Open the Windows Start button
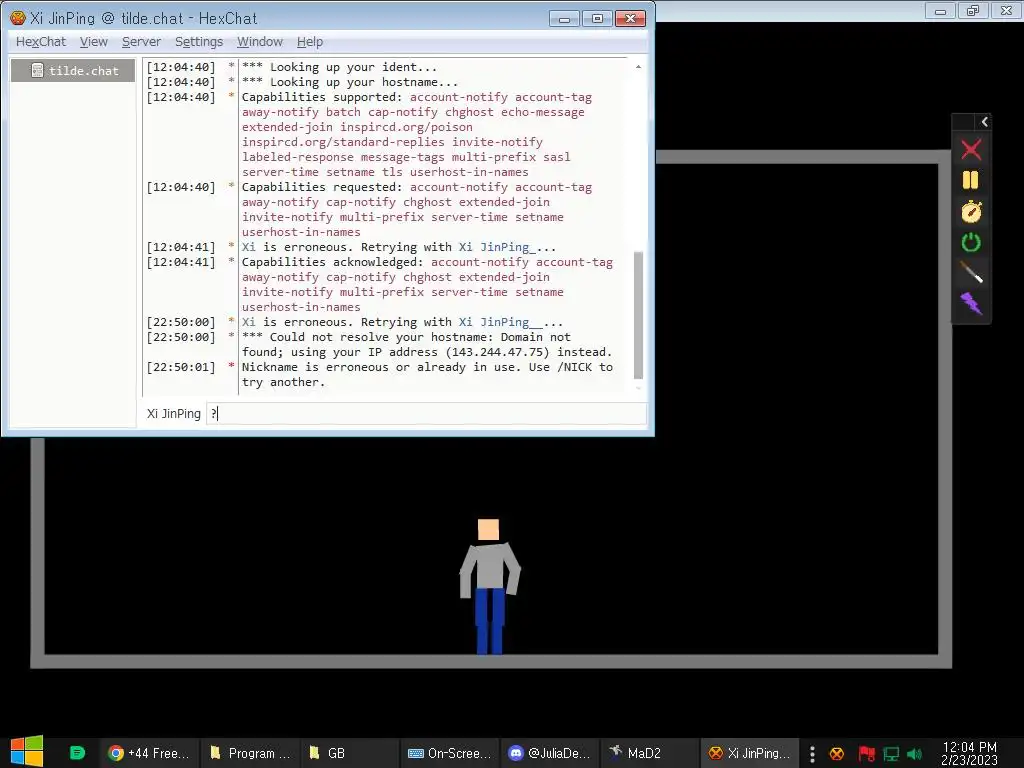This screenshot has height=768, width=1024. click(x=27, y=752)
